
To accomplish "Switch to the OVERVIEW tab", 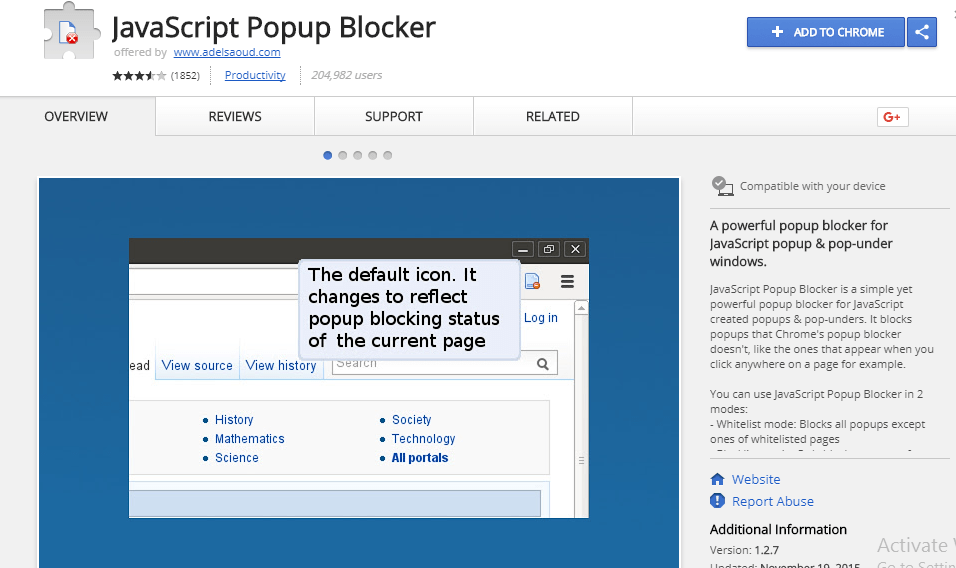I will (x=76, y=116).
